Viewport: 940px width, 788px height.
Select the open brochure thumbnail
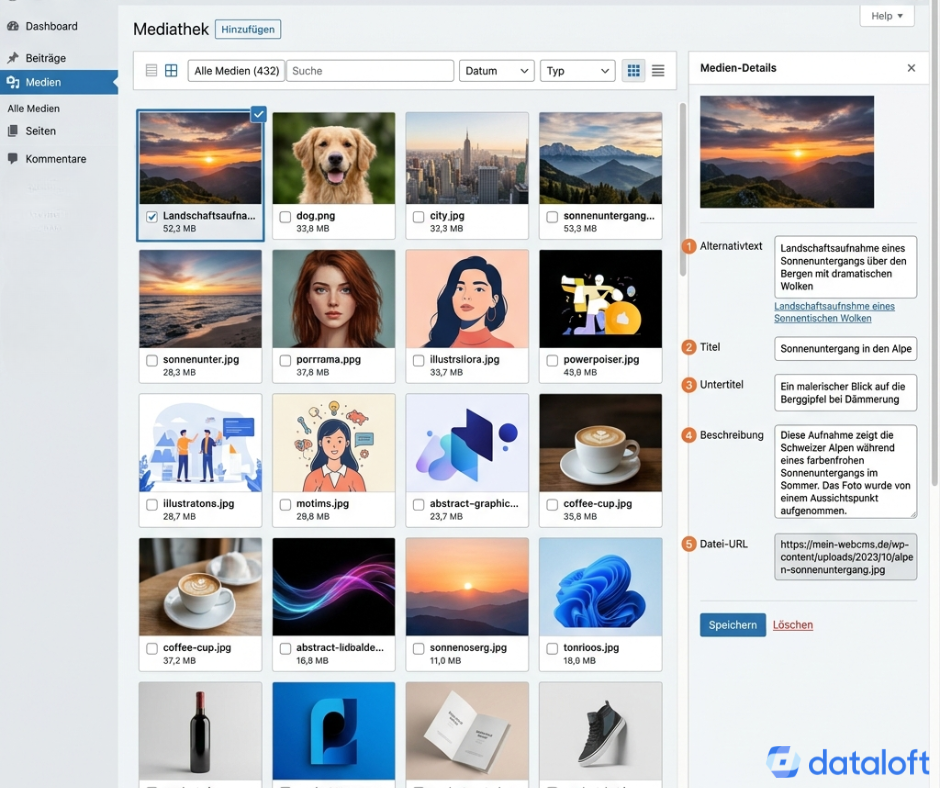[x=467, y=731]
